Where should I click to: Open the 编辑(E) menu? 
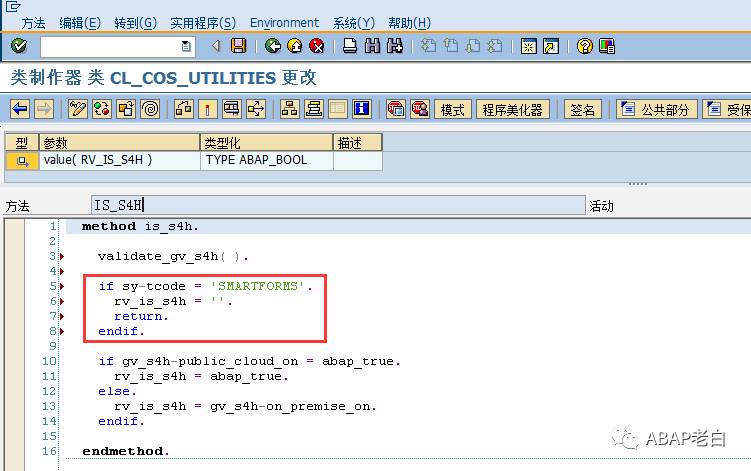click(80, 23)
